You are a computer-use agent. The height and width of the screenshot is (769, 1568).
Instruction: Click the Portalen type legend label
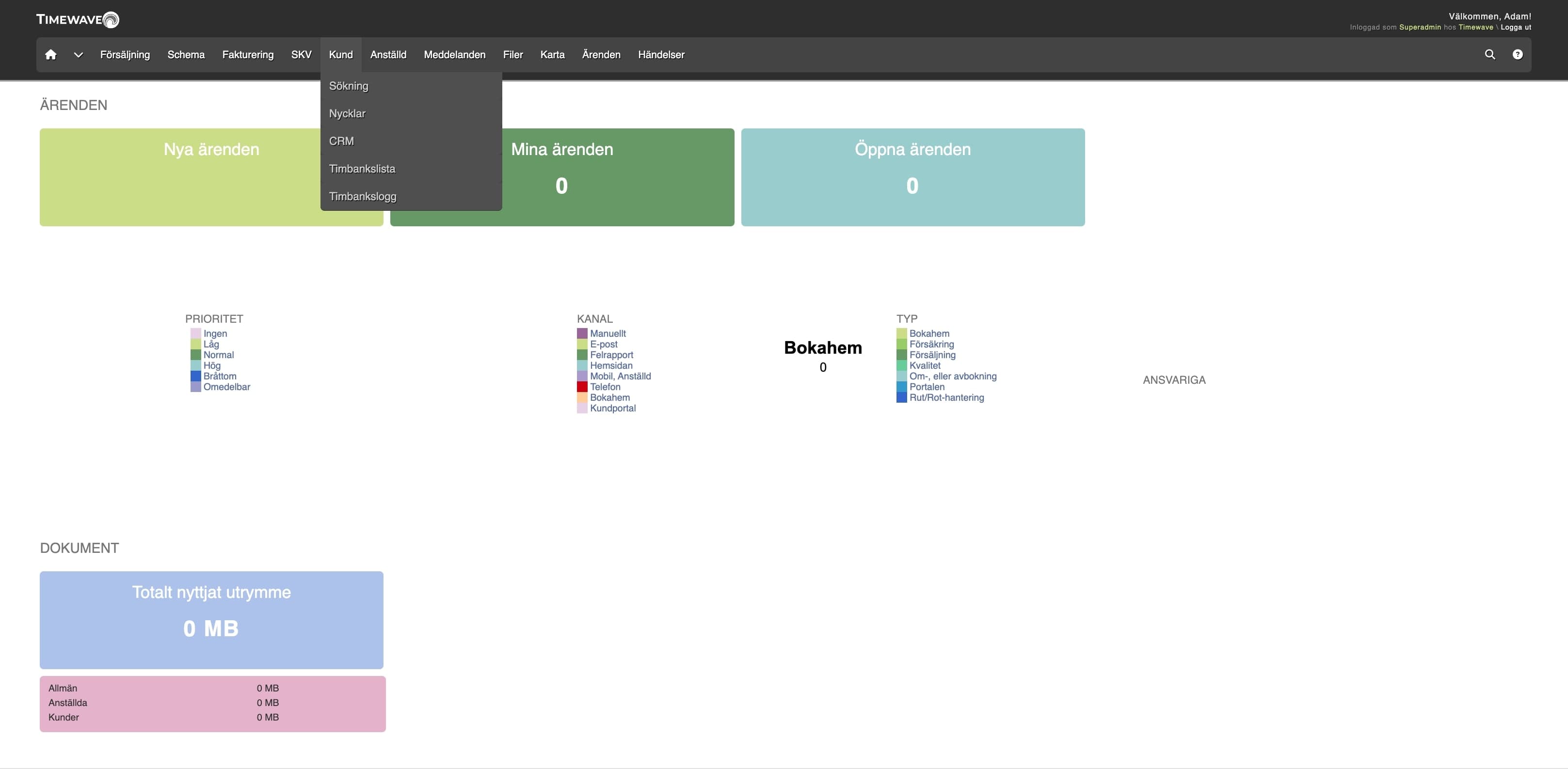(x=927, y=387)
